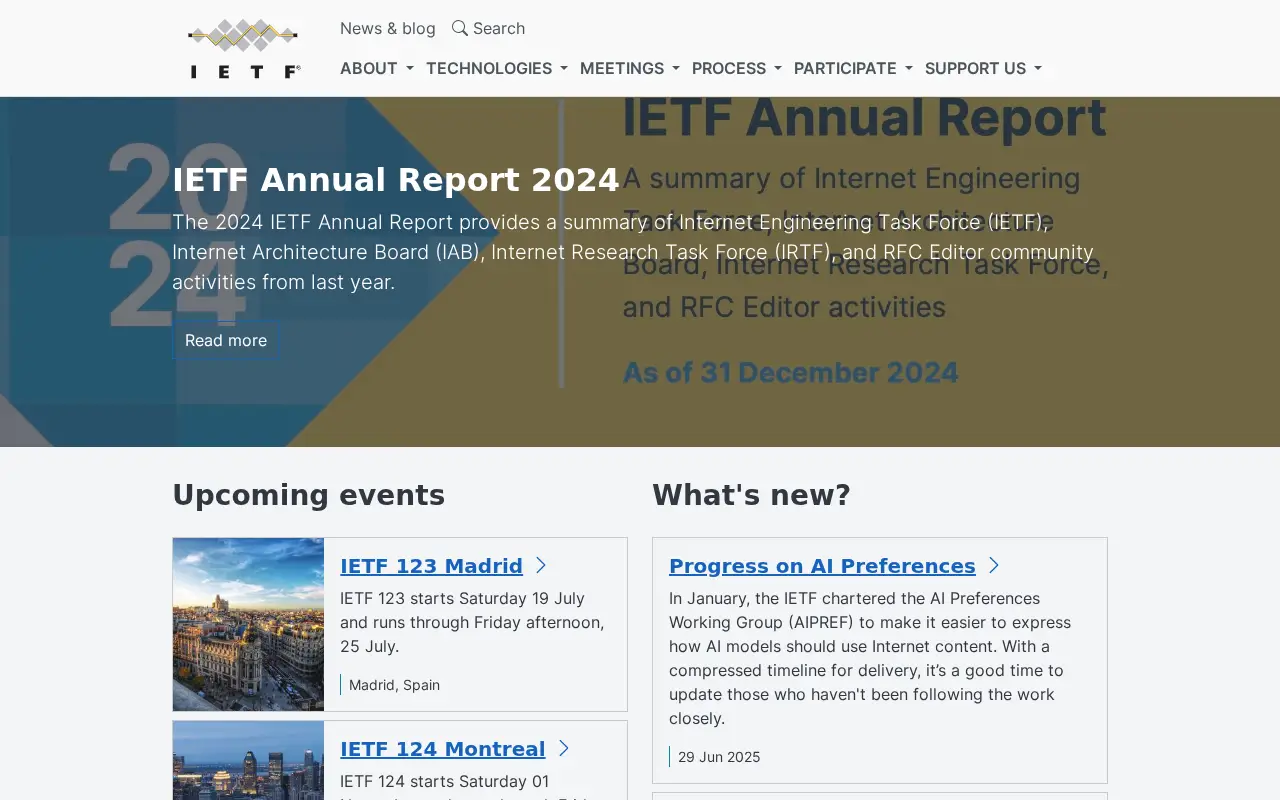1280x800 pixels.
Task: Open the MEETINGS dropdown
Action: coord(630,68)
